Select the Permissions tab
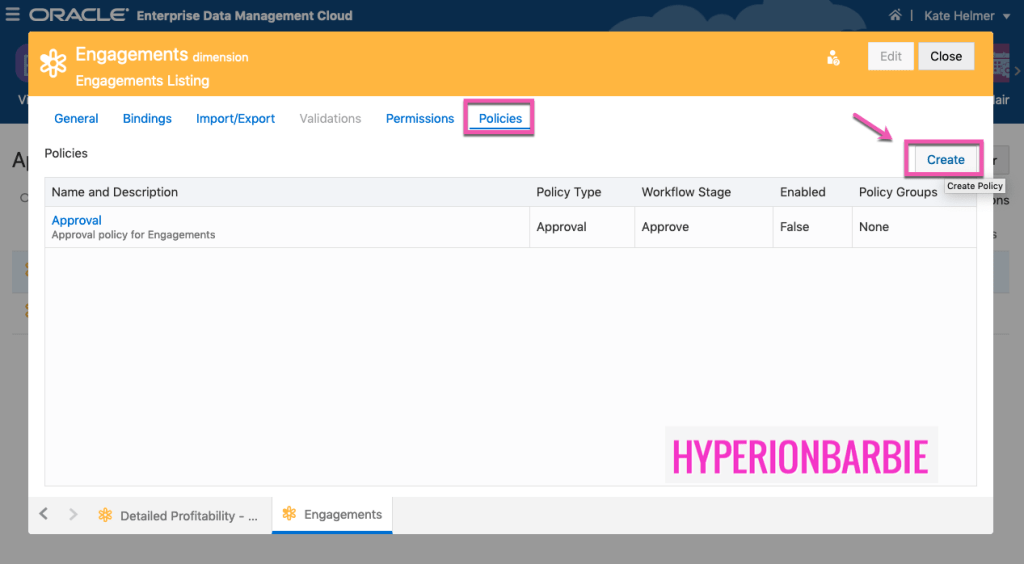Viewport: 1024px width, 564px height. [x=420, y=118]
